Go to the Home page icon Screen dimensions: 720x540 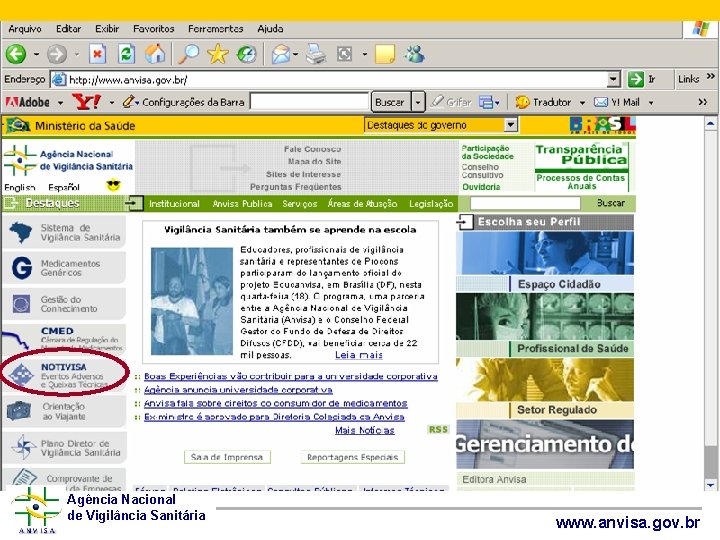tap(155, 54)
